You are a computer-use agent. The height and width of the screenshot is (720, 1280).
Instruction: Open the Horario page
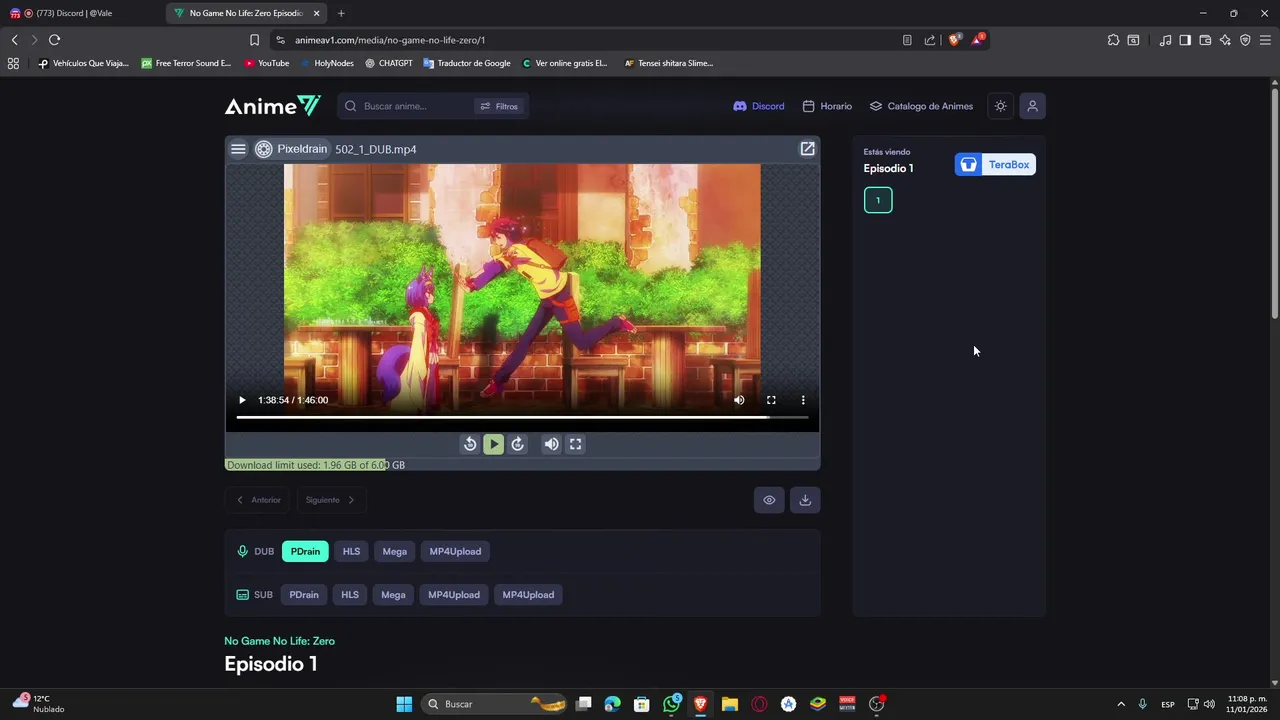pyautogui.click(x=827, y=106)
